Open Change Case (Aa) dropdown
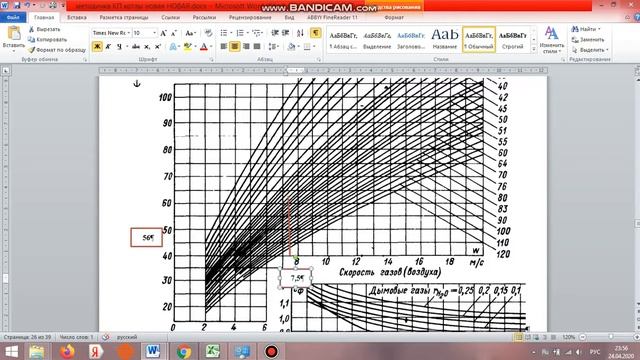 pyautogui.click(x=190, y=33)
